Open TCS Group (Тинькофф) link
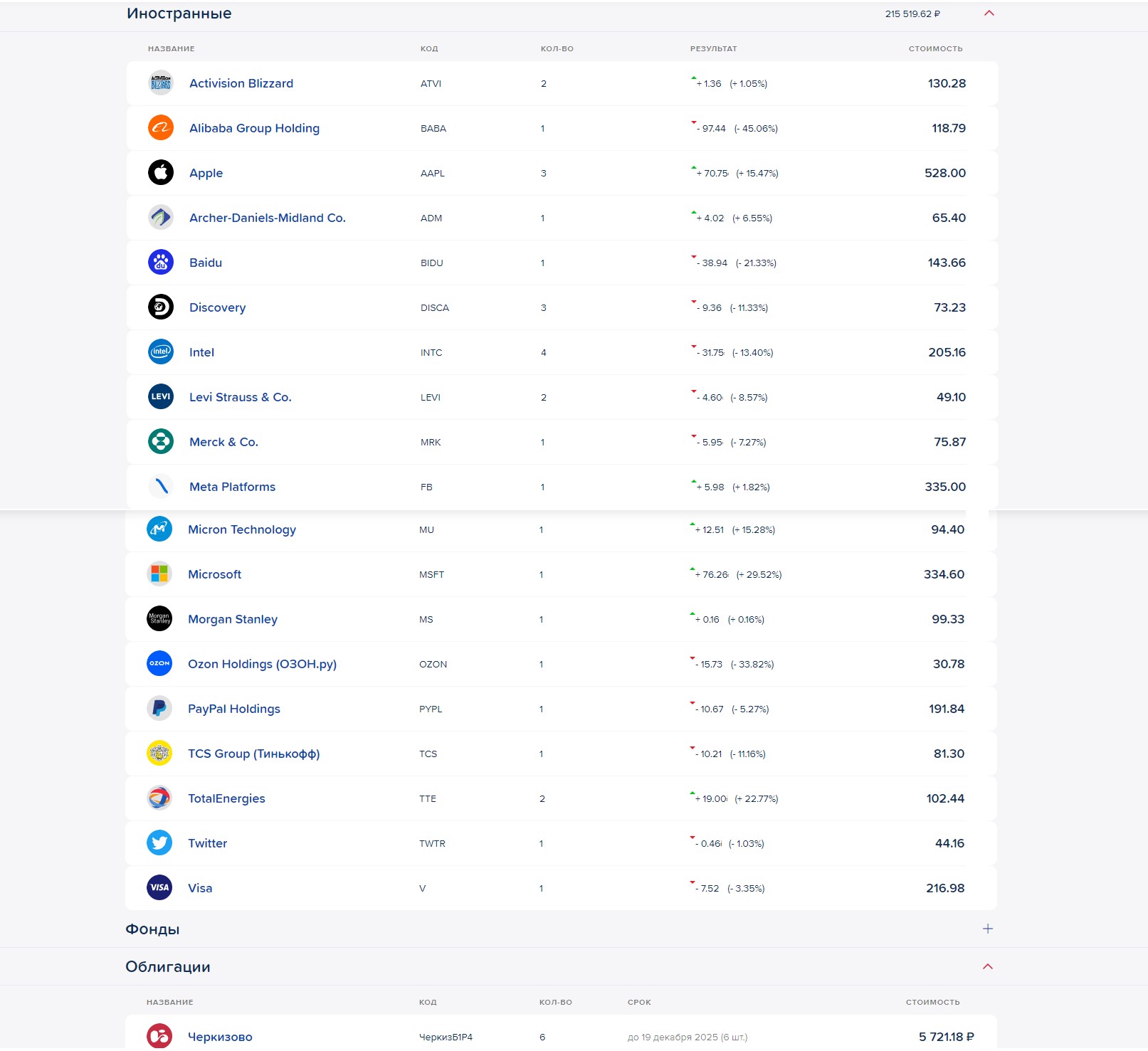 254,754
